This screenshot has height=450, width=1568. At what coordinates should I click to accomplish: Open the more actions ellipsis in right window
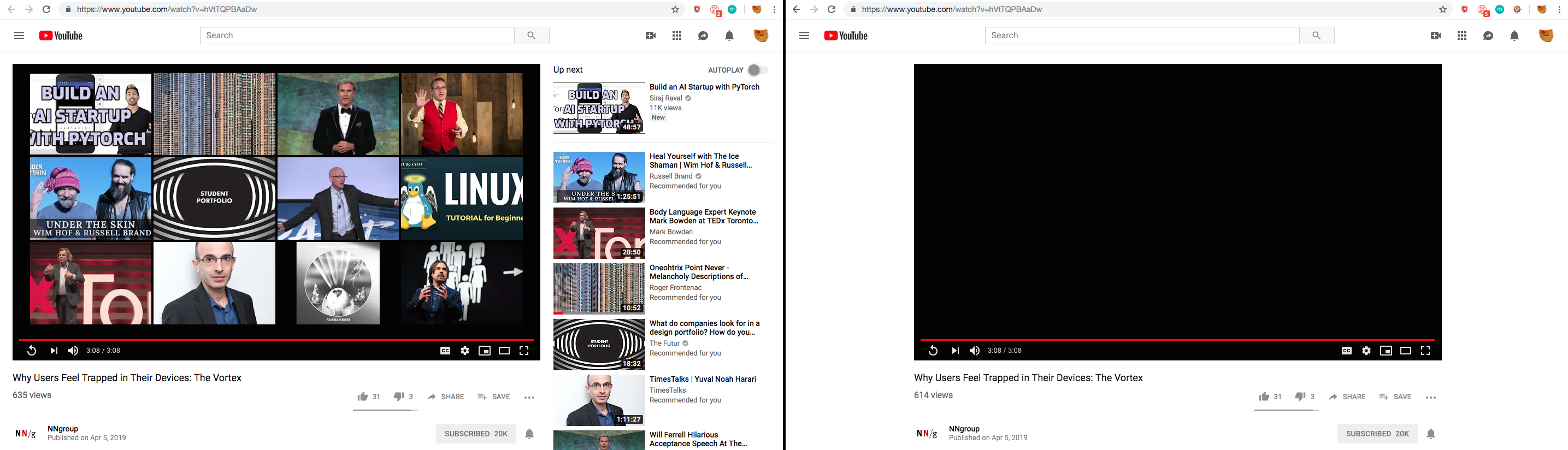[1431, 397]
